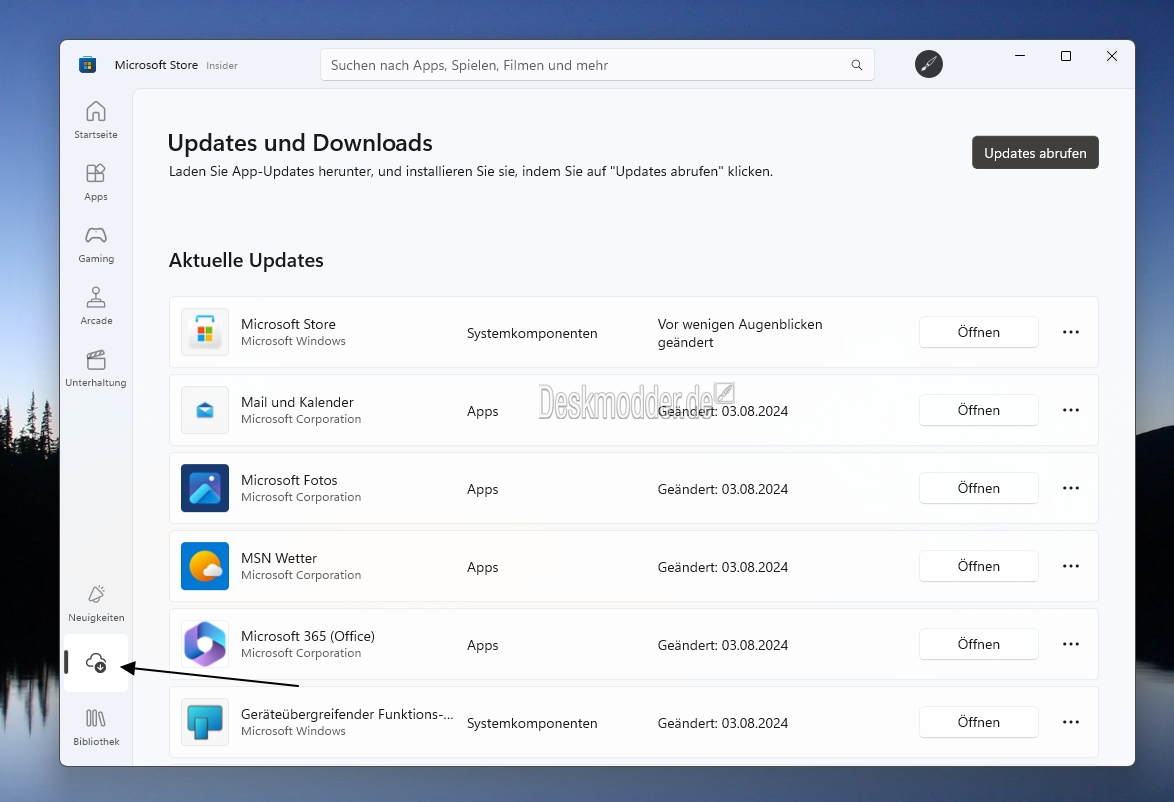Click the Microsoft Store app icon in list
Image resolution: width=1174 pixels, height=802 pixels.
[205, 332]
